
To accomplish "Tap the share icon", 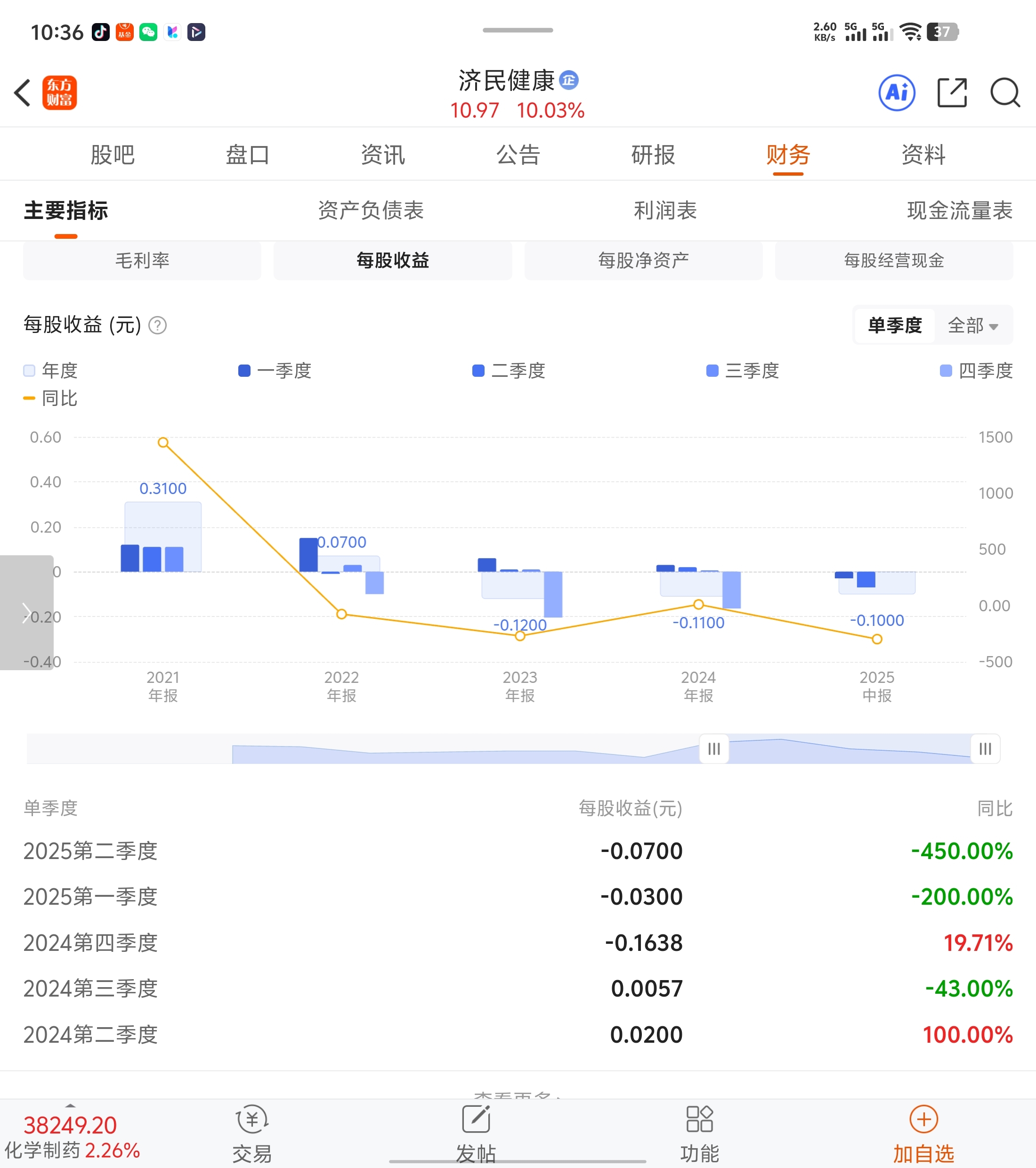I will tap(952, 93).
